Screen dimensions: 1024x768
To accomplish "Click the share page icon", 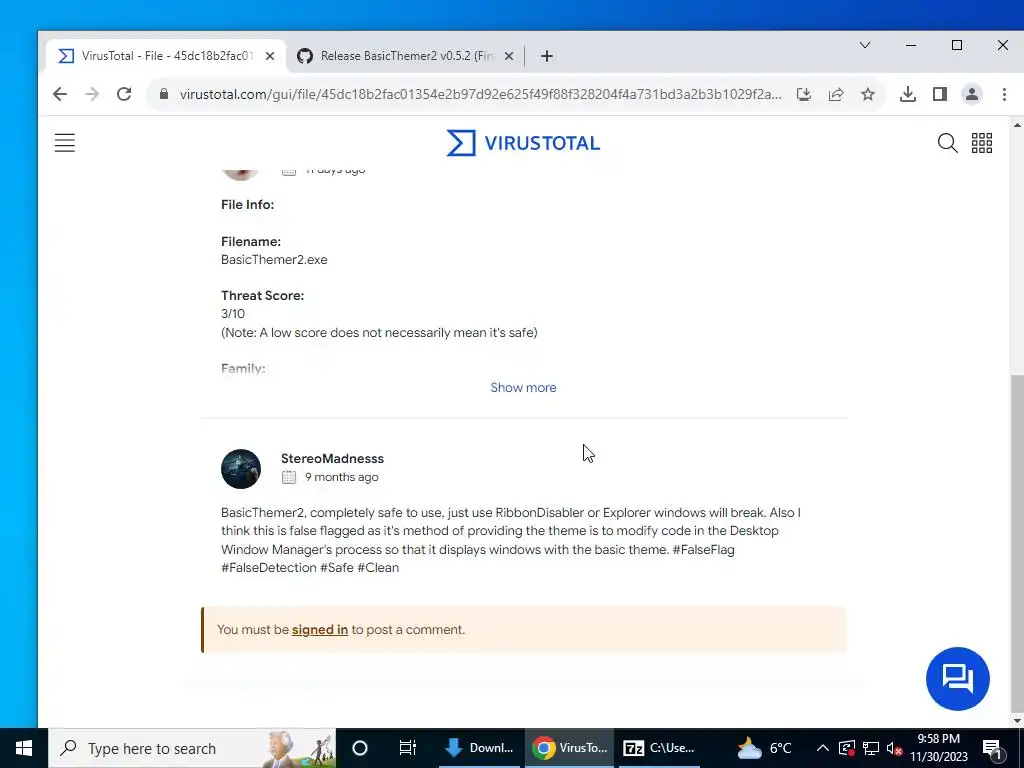I will coord(836,95).
